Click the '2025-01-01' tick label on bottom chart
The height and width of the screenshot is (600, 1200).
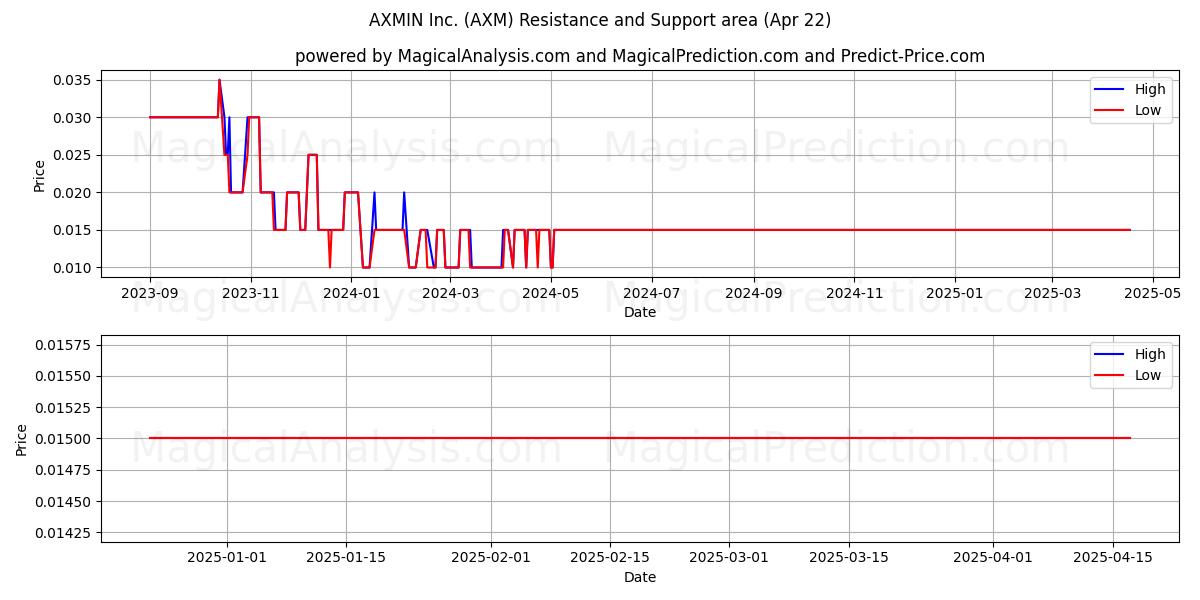tap(227, 559)
